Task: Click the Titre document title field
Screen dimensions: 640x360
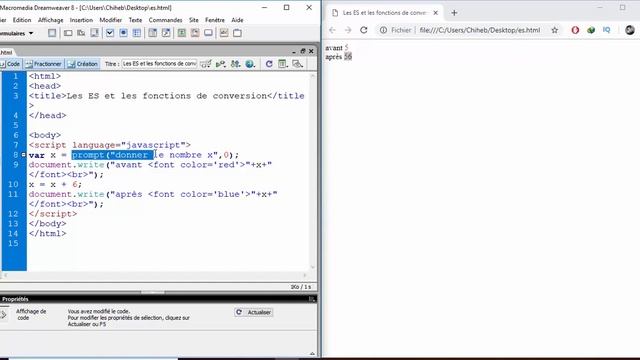Action: [x=159, y=64]
